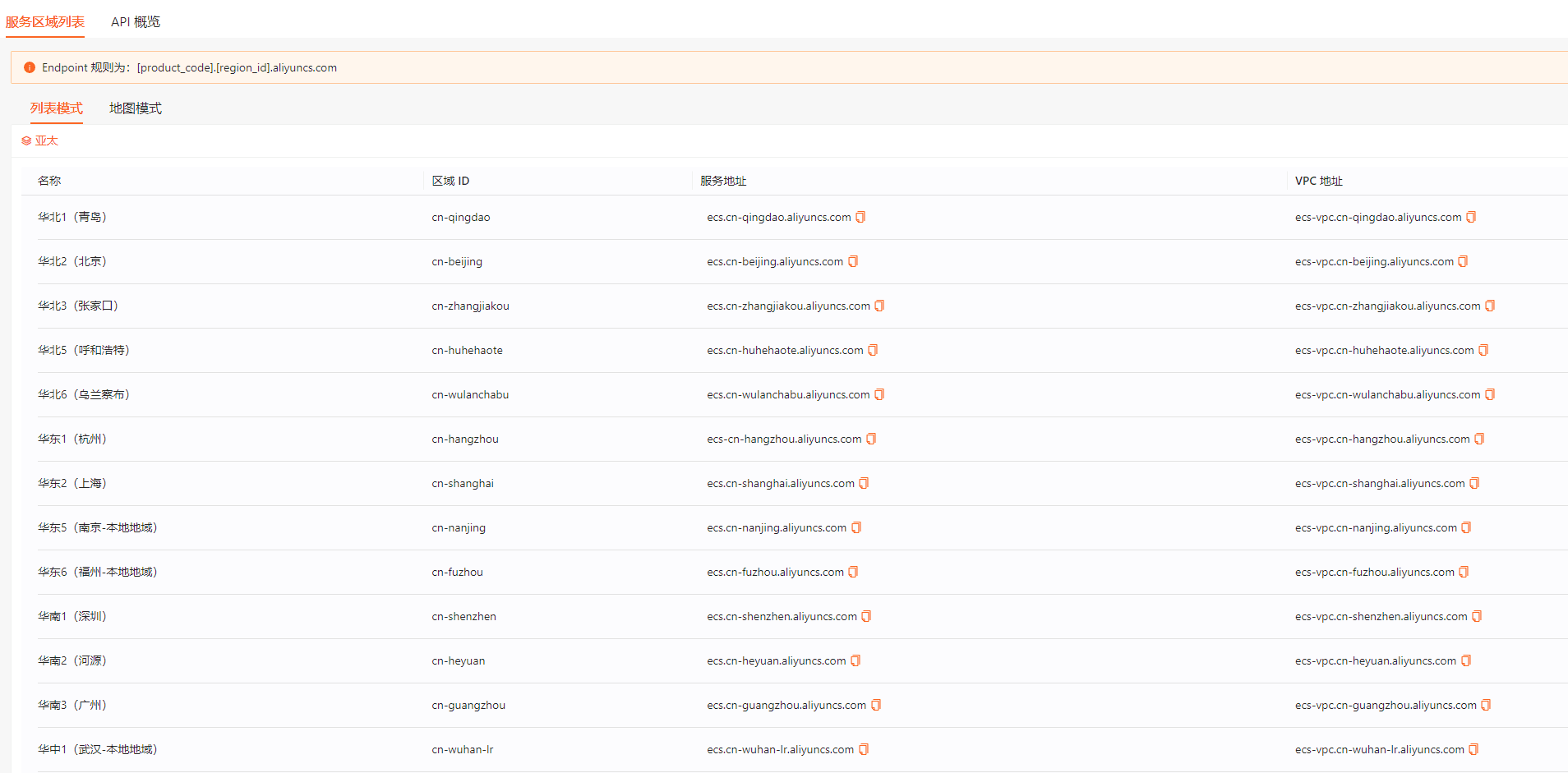The width and height of the screenshot is (1568, 773).
Task: Copy the ecs.cn-beijing.aliyuncs.com service address
Action: 853,261
